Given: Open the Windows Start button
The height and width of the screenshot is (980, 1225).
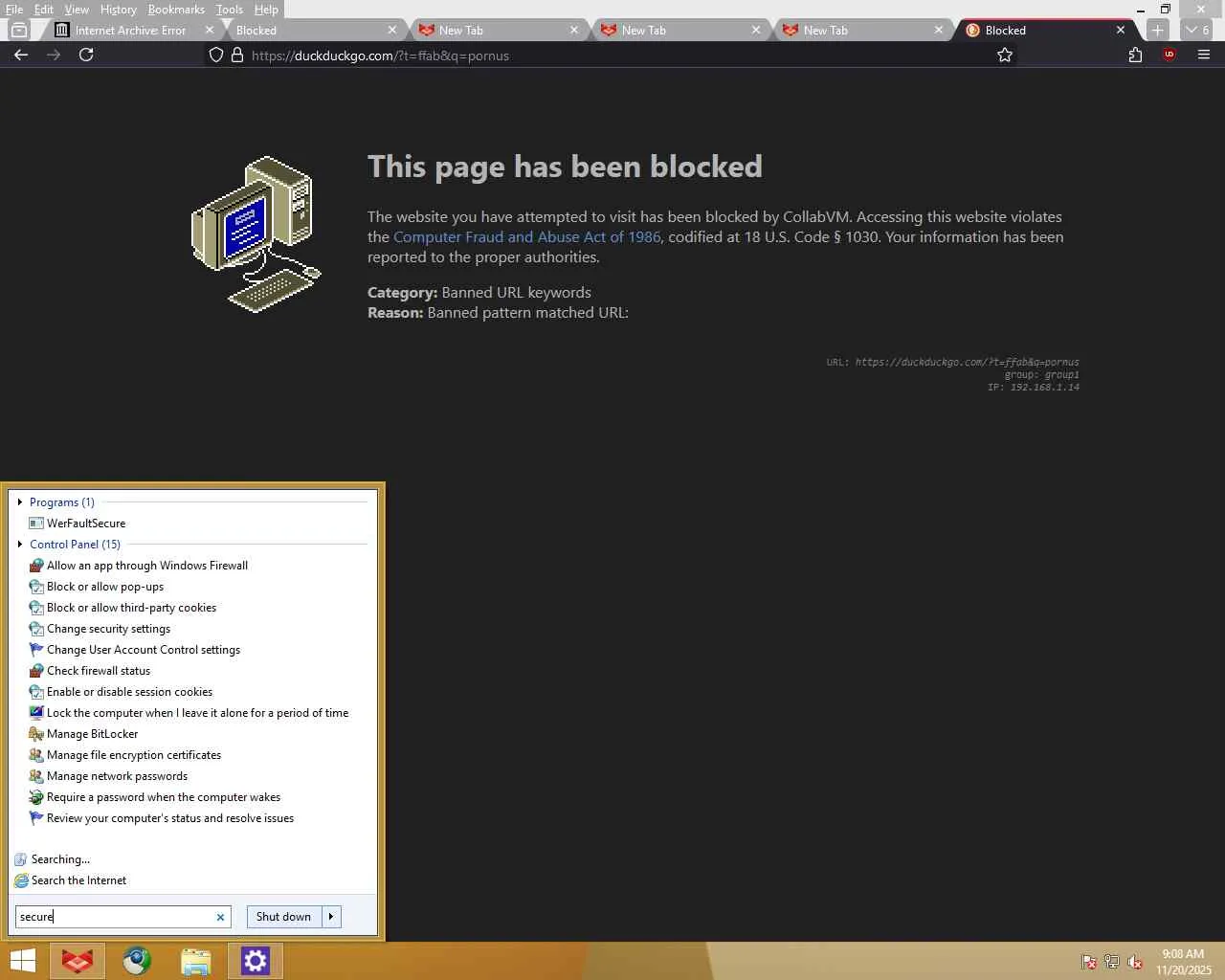Looking at the screenshot, I should [23, 961].
